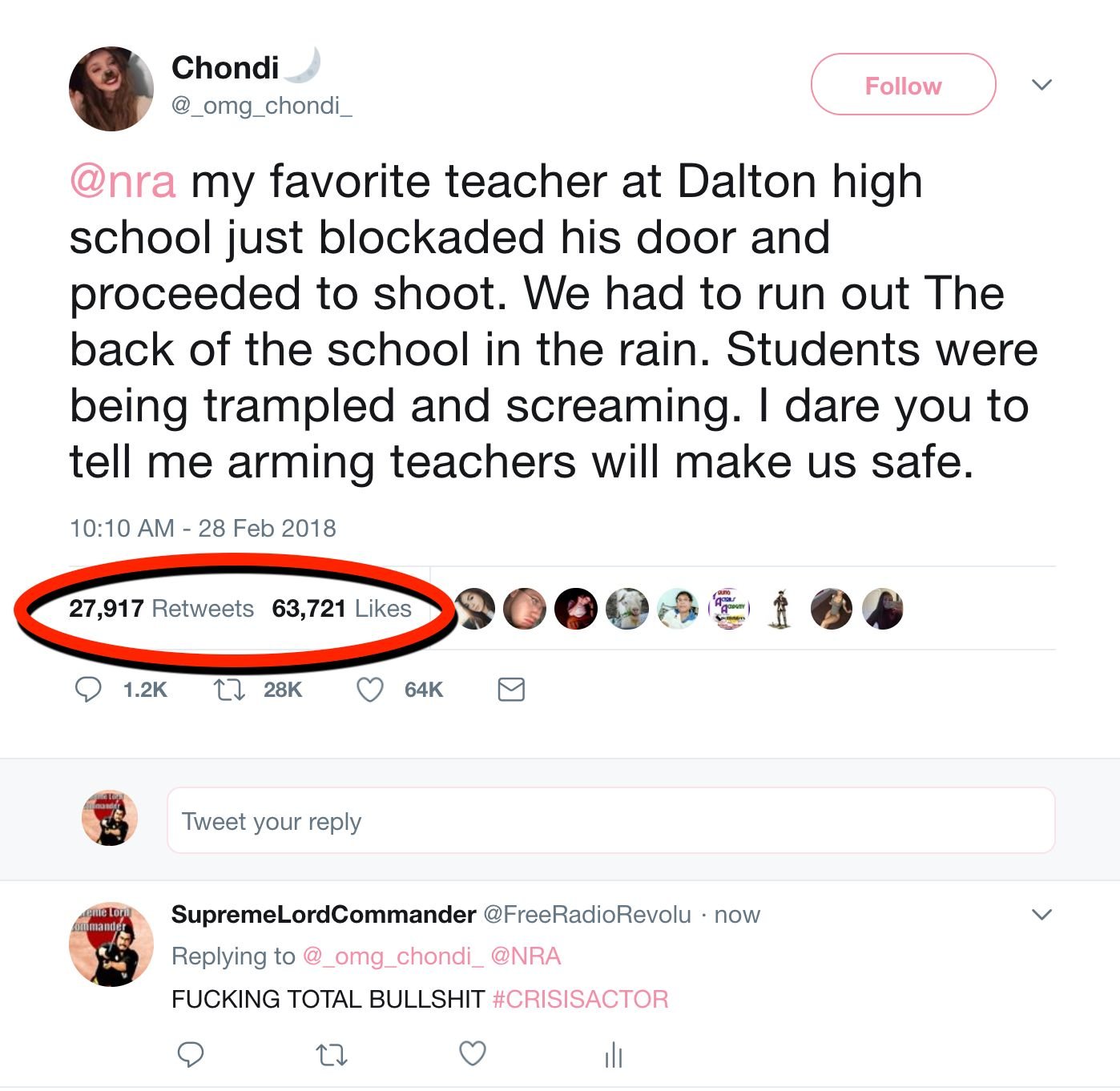The width and height of the screenshot is (1120, 1091).
Task: View the 63,721 Likes list
Action: pyautogui.click(x=341, y=609)
